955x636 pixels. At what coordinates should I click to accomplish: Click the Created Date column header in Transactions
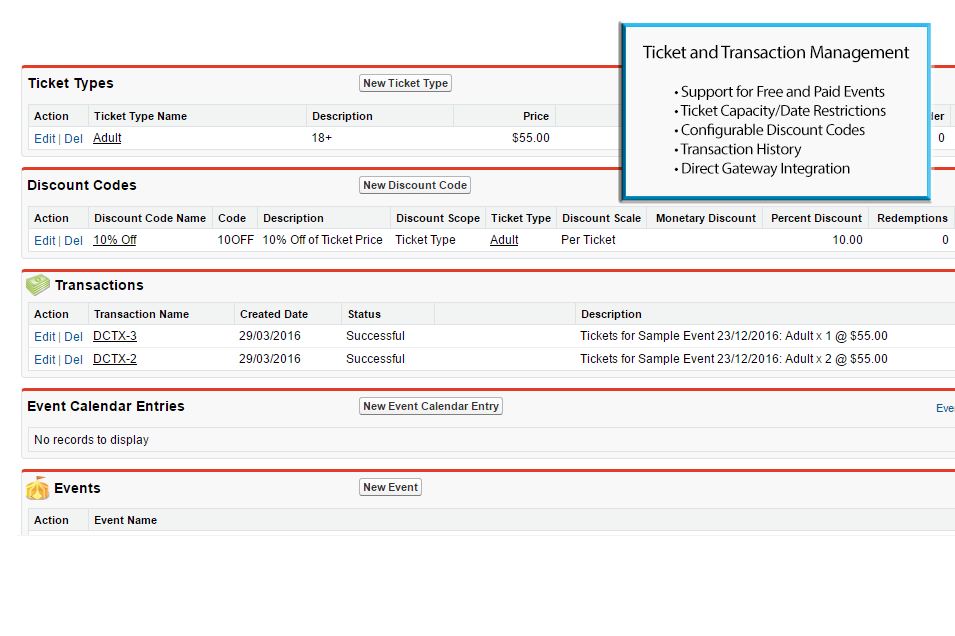coord(274,314)
